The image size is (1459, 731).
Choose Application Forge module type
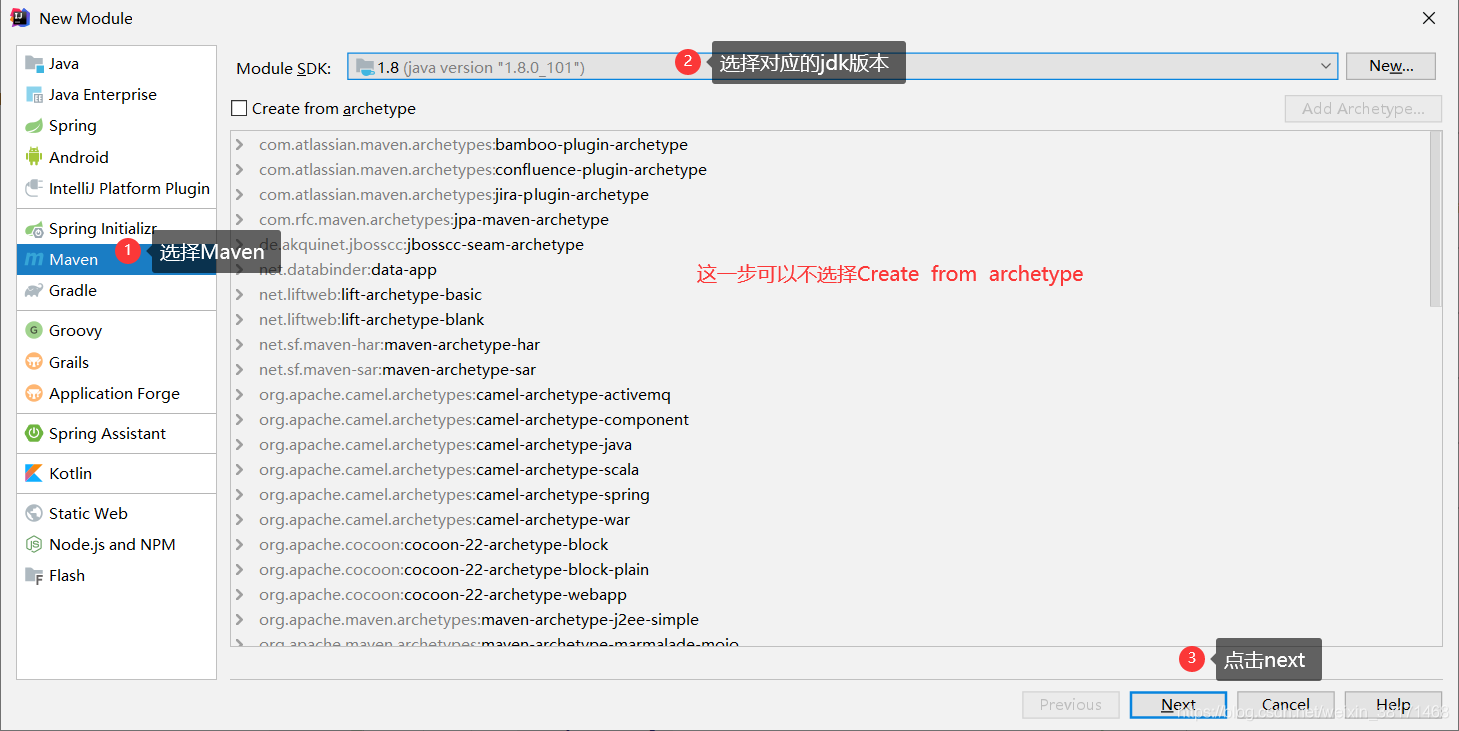116,393
